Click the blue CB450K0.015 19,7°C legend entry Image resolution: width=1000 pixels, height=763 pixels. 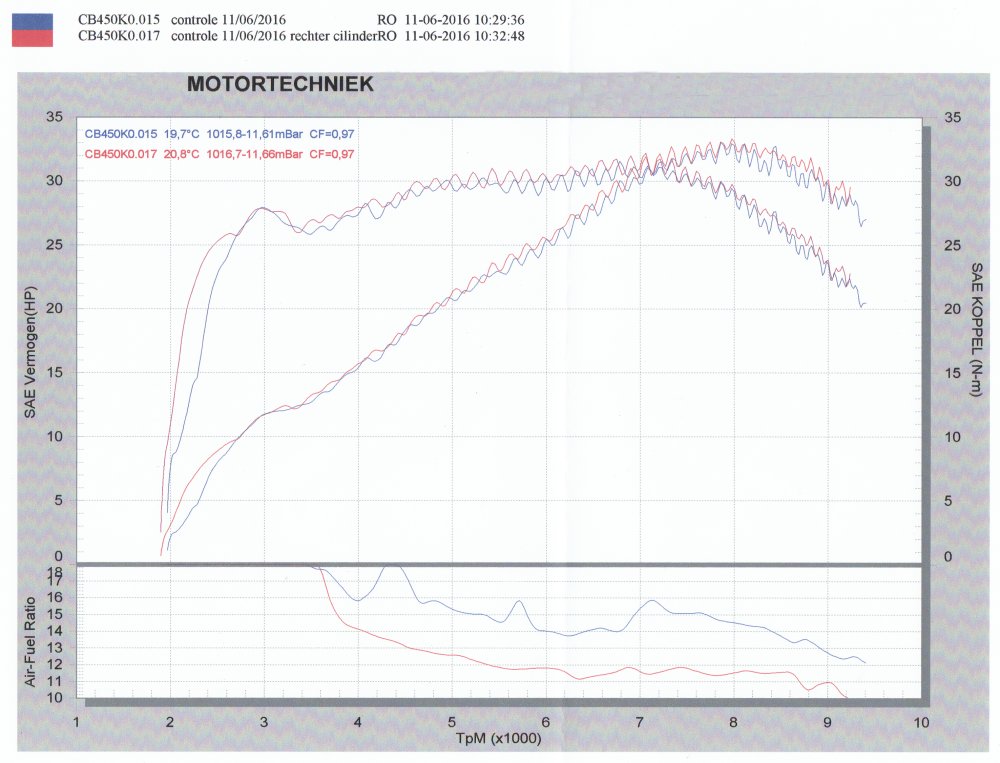coord(219,134)
